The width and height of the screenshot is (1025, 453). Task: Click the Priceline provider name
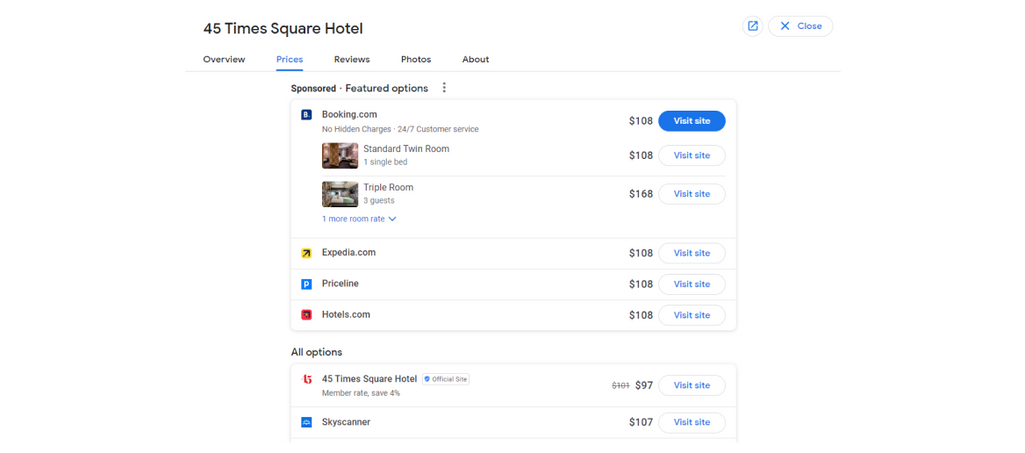pyautogui.click(x=340, y=284)
